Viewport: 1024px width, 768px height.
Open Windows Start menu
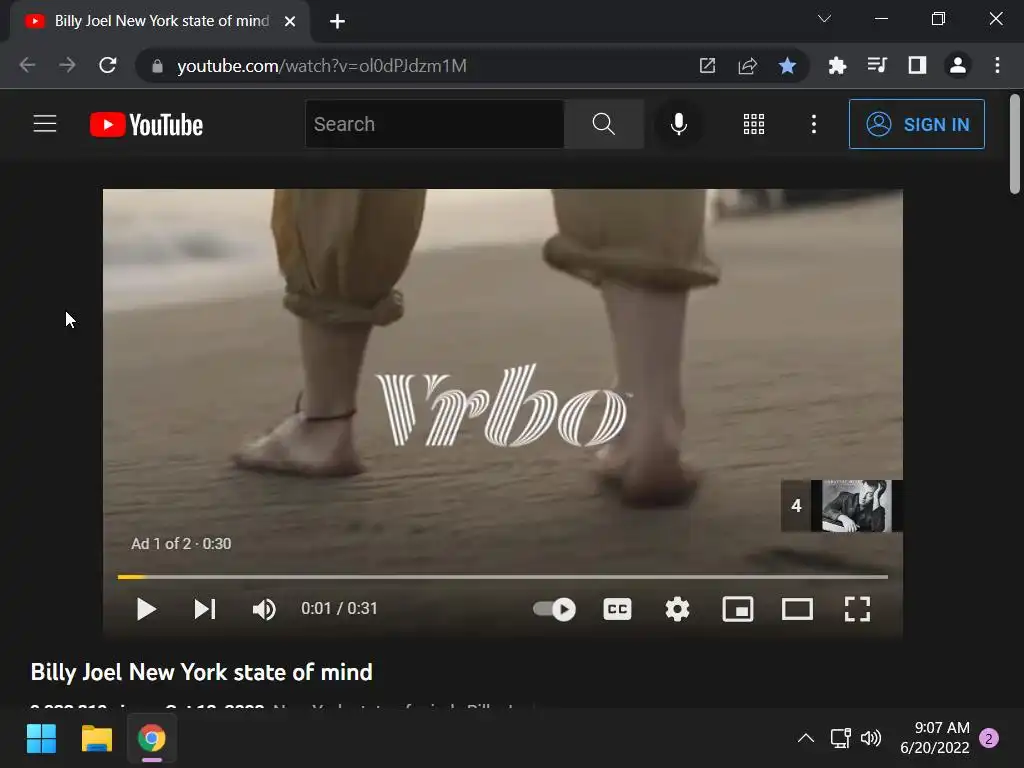point(41,739)
